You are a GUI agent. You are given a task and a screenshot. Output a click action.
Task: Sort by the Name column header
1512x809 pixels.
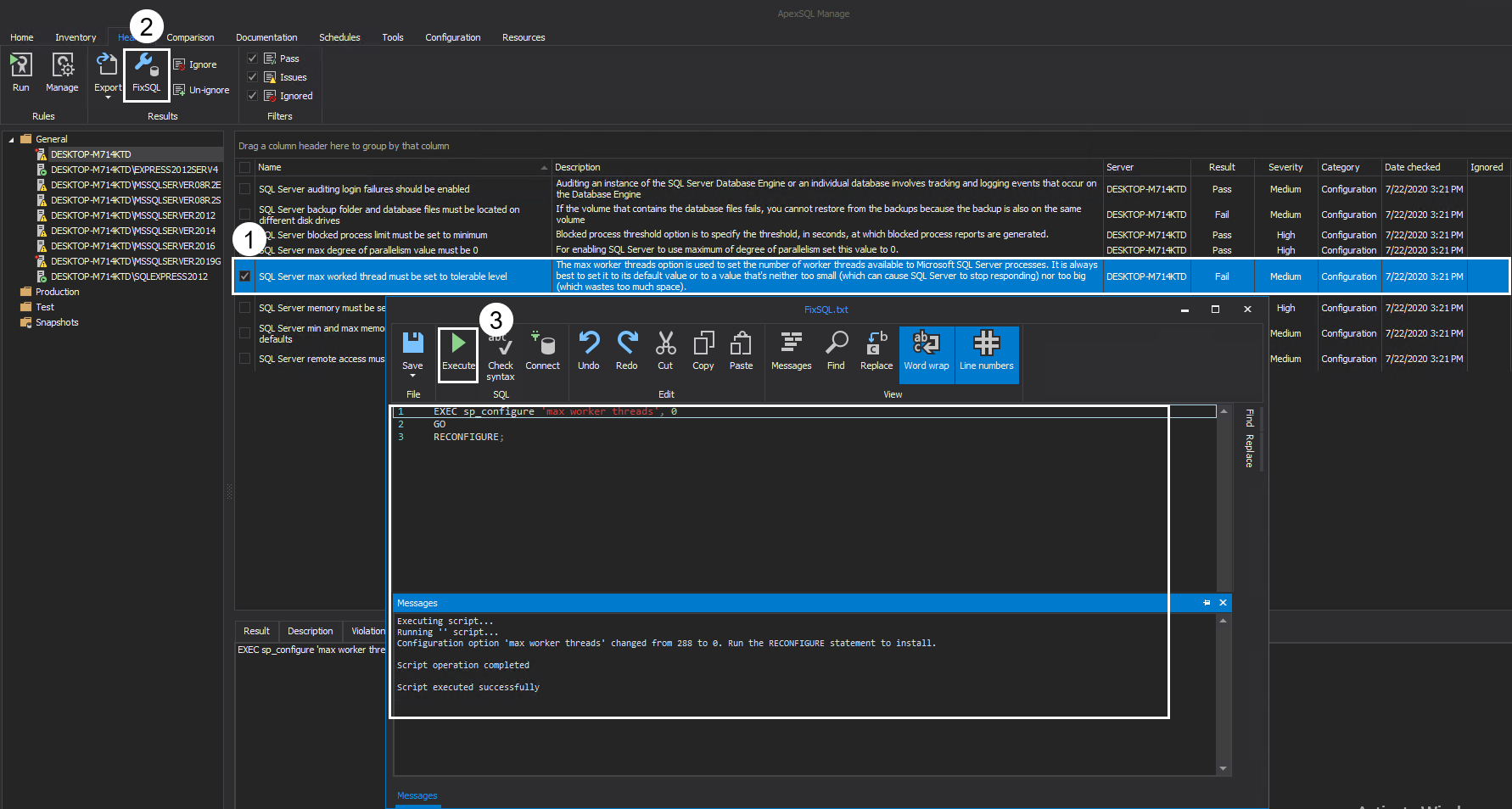click(402, 168)
